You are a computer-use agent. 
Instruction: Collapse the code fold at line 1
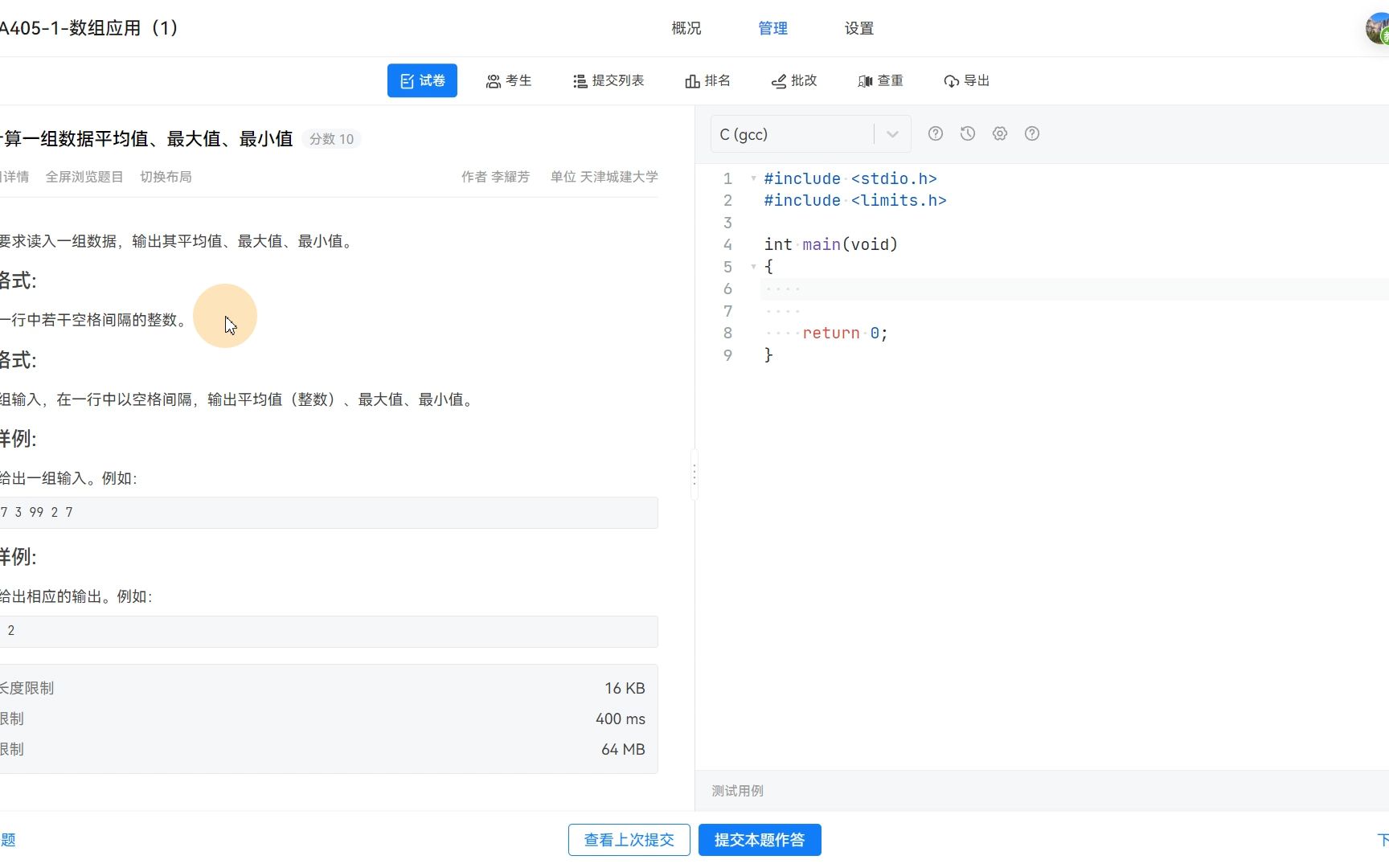pos(753,178)
